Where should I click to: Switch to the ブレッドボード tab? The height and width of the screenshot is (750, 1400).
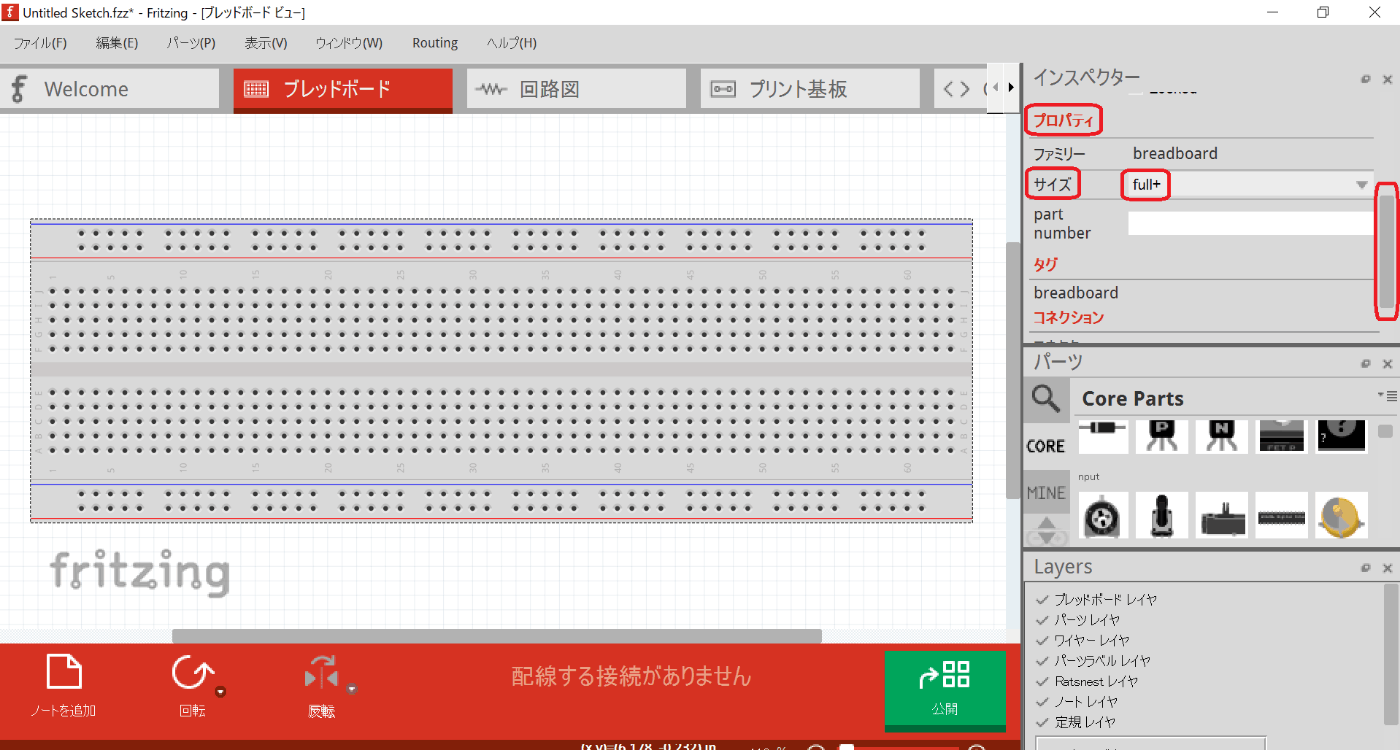tap(343, 89)
